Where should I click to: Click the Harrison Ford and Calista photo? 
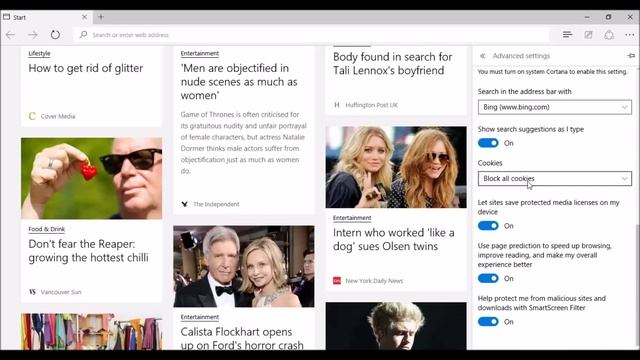pos(244,266)
